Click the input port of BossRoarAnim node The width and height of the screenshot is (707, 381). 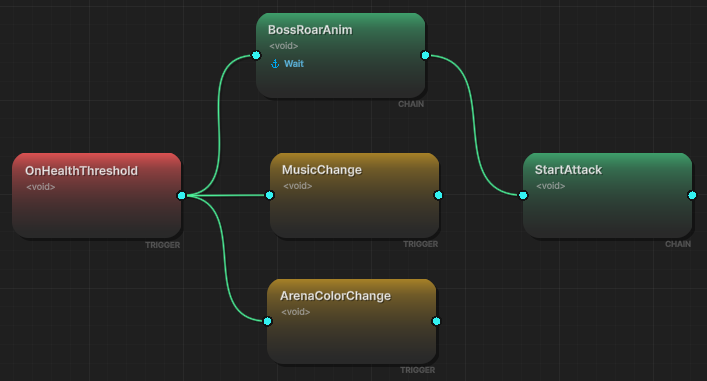pos(256,55)
